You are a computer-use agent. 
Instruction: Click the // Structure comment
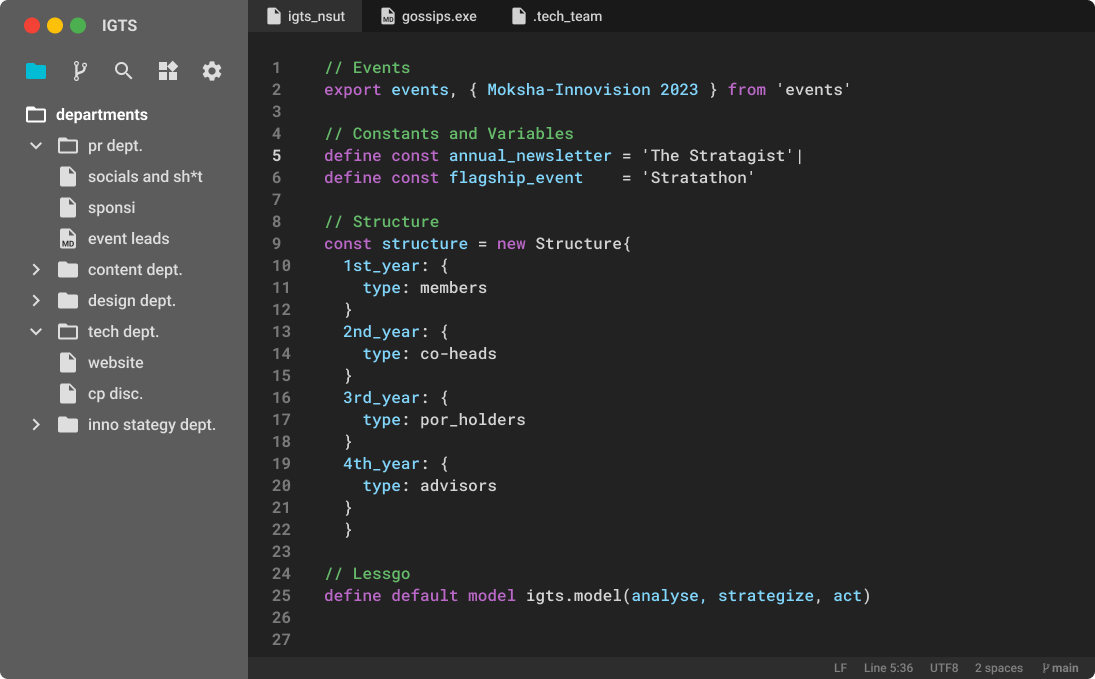pyautogui.click(x=381, y=221)
